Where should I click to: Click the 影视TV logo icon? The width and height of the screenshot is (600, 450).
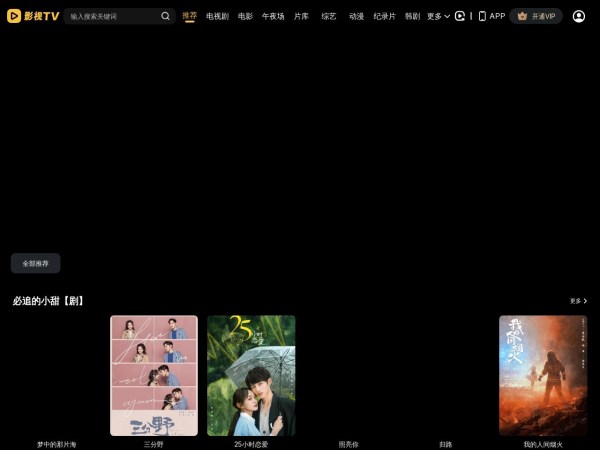click(x=14, y=16)
